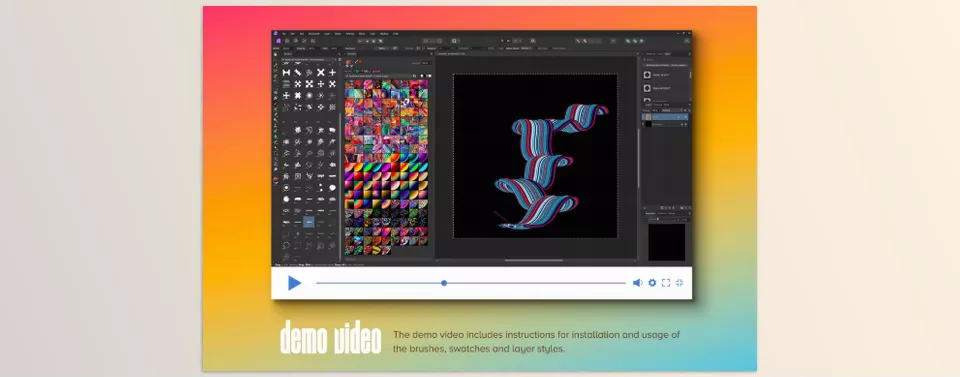
Task: Click the canvas horizontal scrollbar
Action: pyautogui.click(x=534, y=260)
